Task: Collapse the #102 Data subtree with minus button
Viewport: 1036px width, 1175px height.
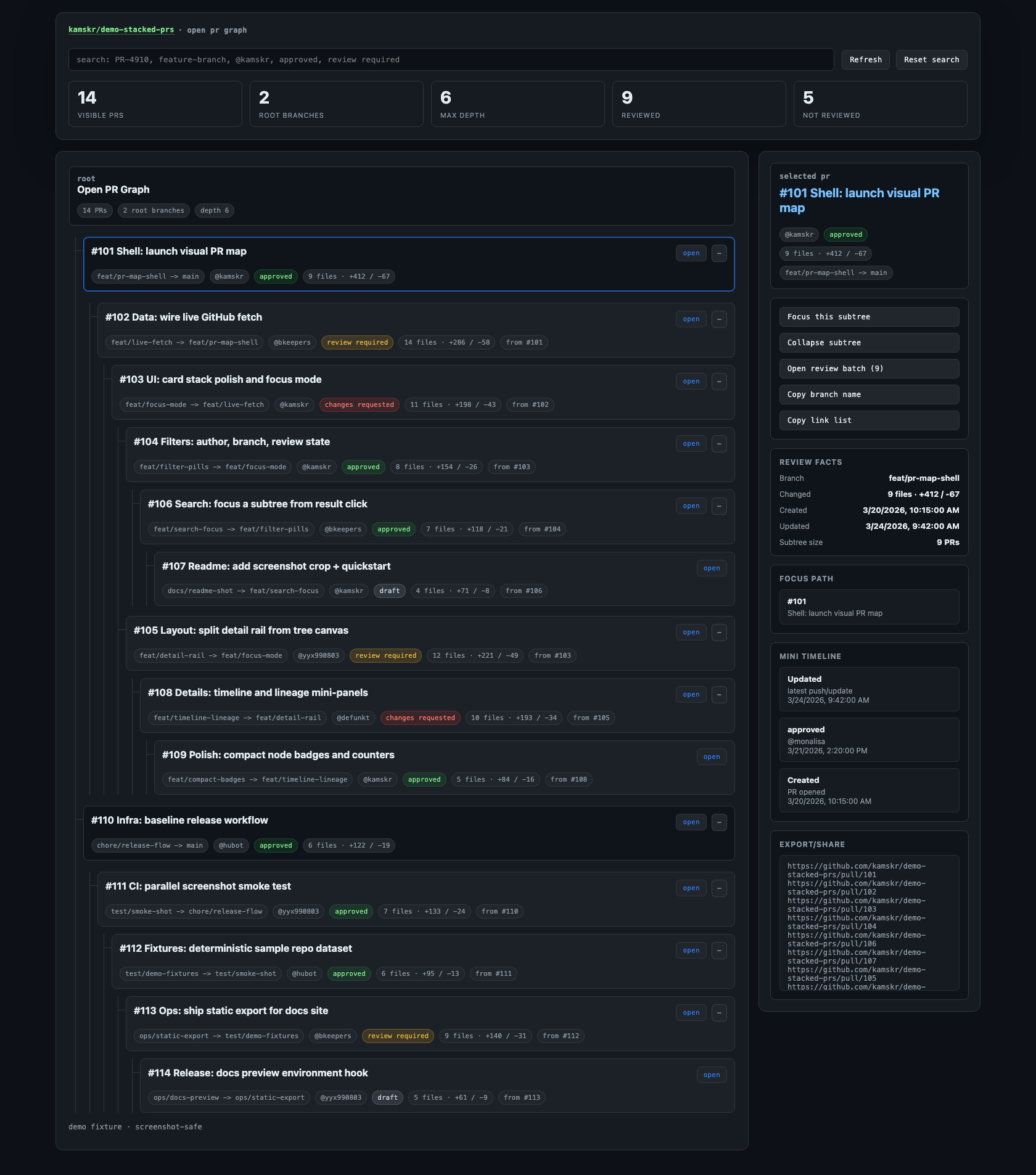Action: [x=719, y=319]
